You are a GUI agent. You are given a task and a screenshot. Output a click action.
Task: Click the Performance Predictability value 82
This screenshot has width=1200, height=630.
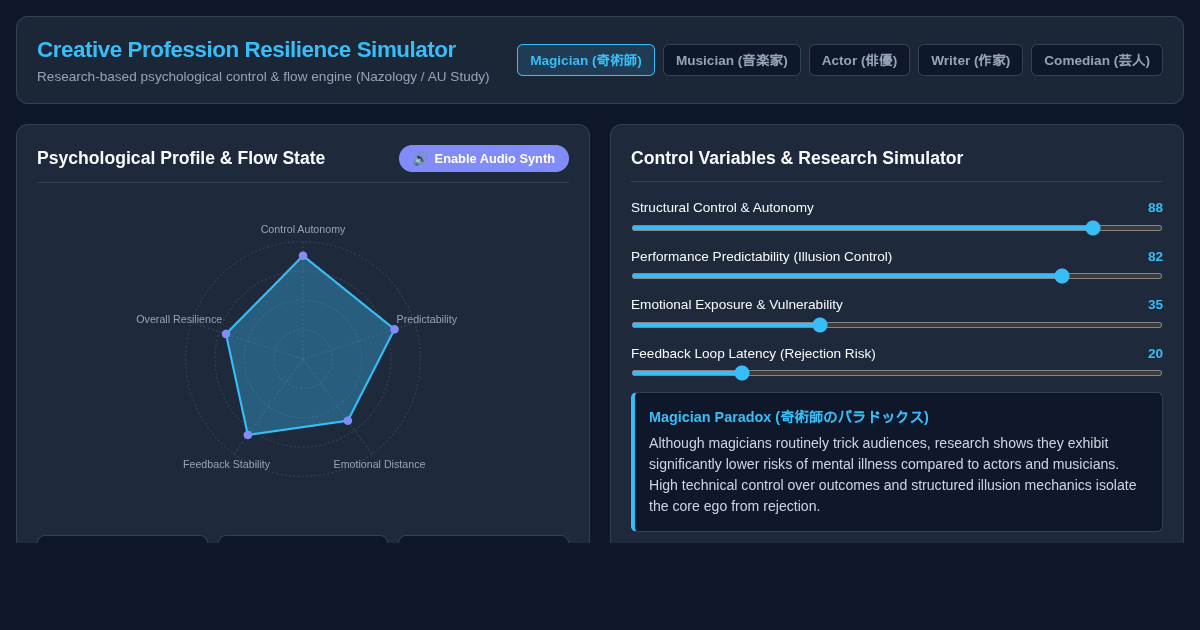[x=1155, y=257]
